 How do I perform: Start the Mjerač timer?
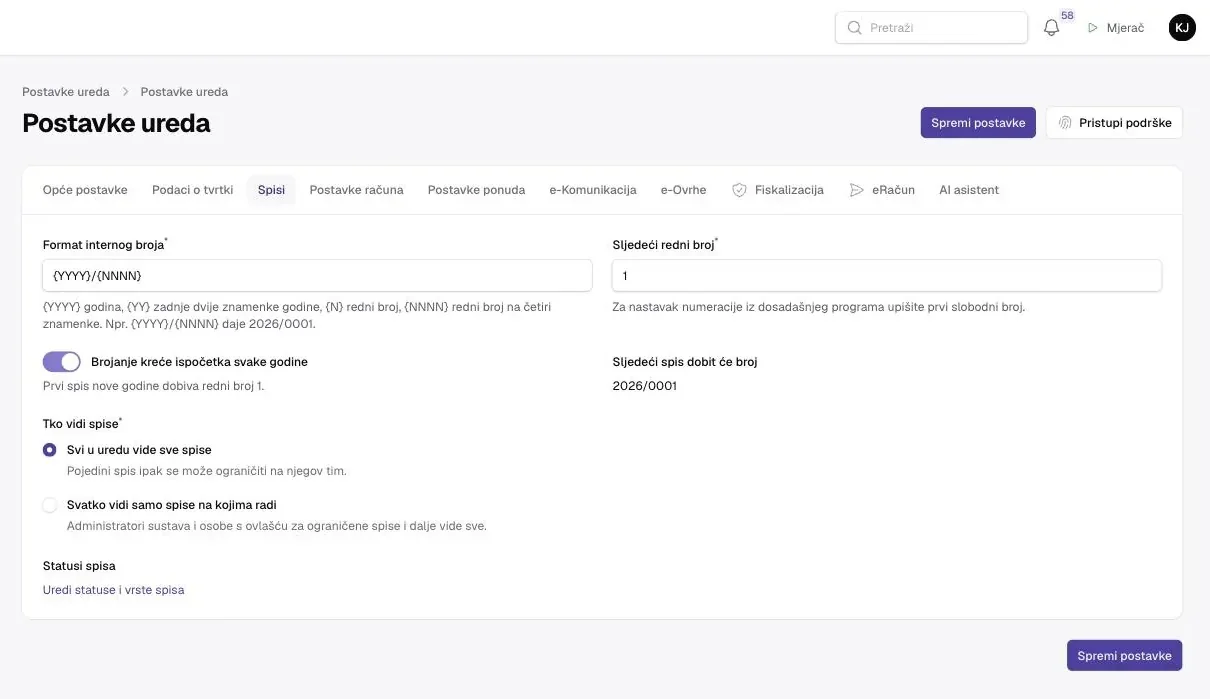[1116, 28]
